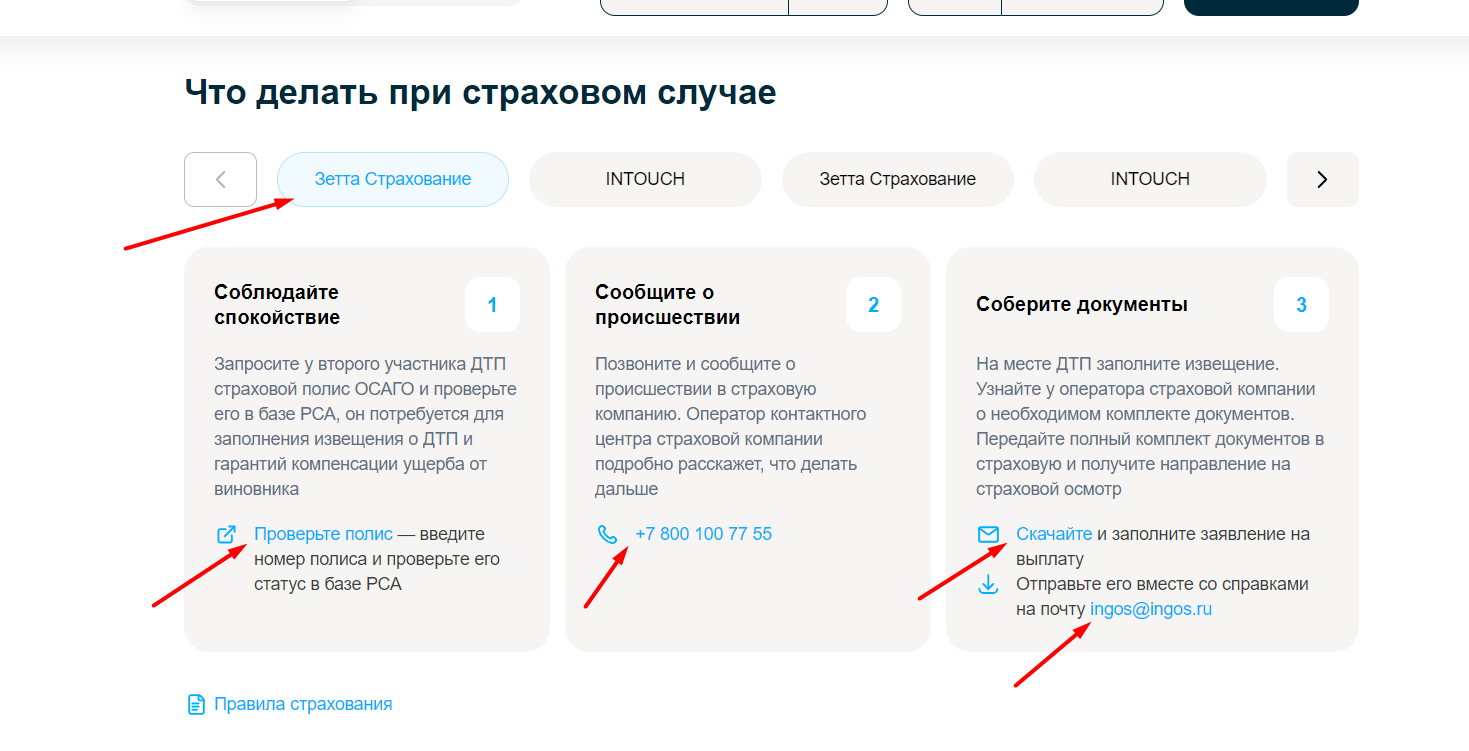The image size is (1469, 751).
Task: Click the step 1 number badge
Action: tap(492, 305)
